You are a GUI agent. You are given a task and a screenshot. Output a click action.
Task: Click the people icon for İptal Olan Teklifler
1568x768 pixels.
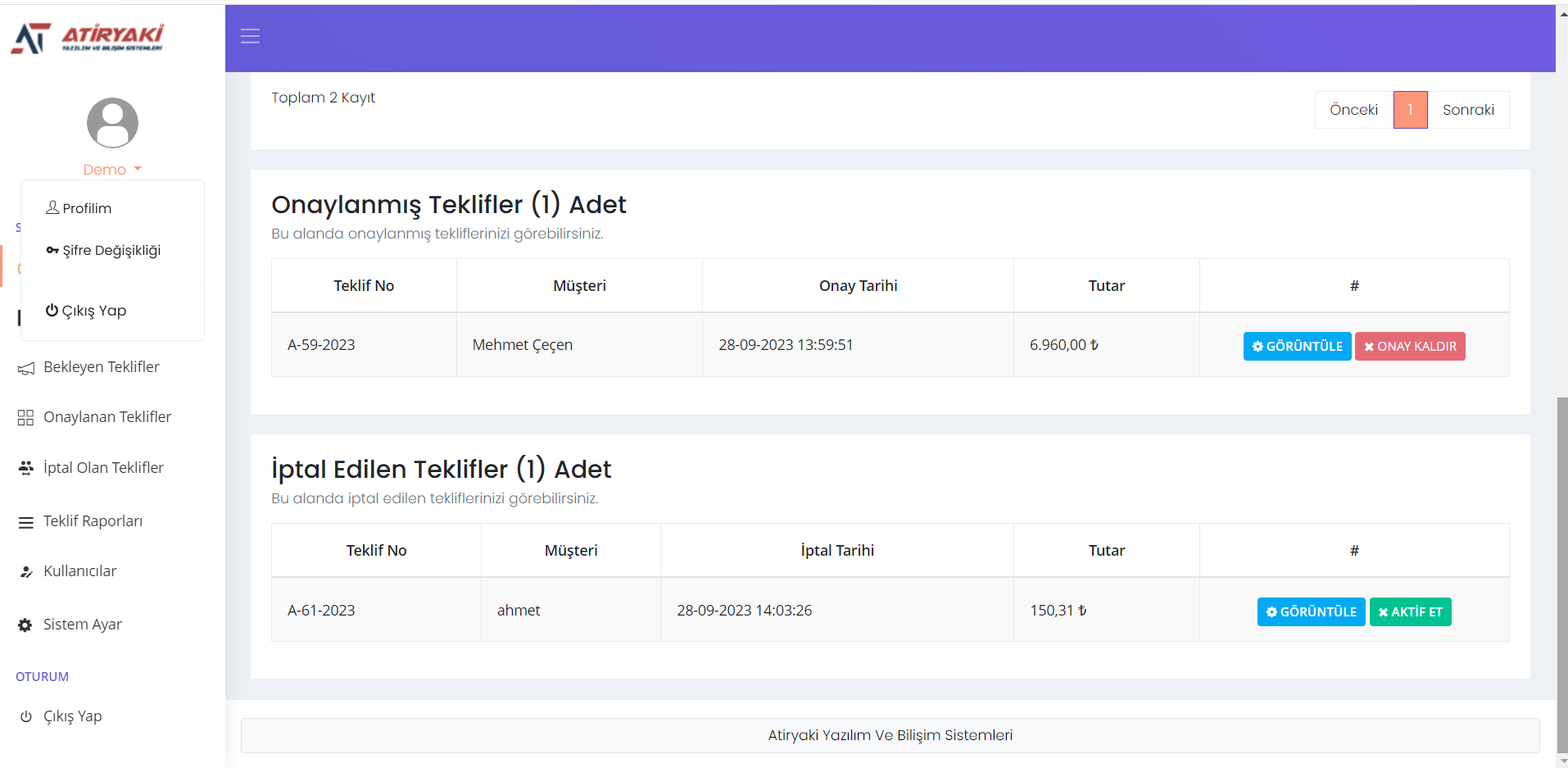(26, 468)
